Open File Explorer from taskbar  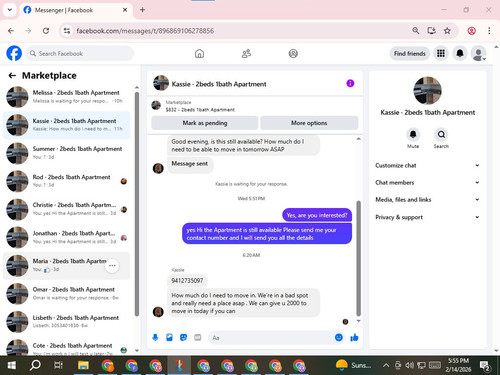tap(83, 365)
